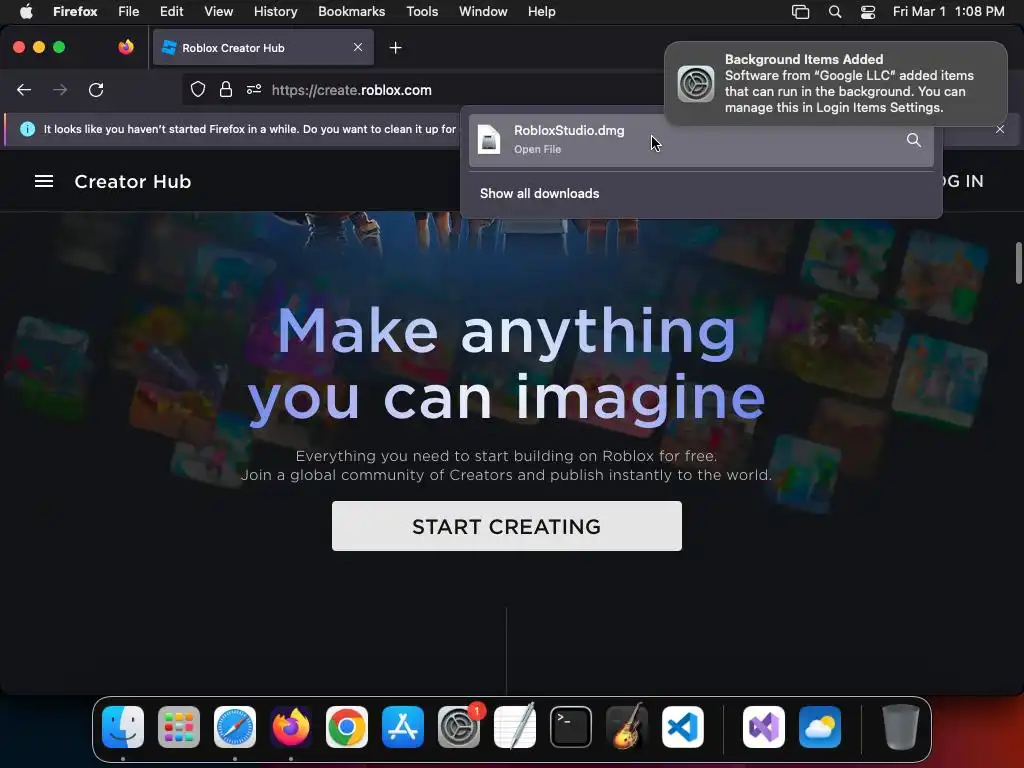
Task: Open the Window menu
Action: [x=483, y=11]
